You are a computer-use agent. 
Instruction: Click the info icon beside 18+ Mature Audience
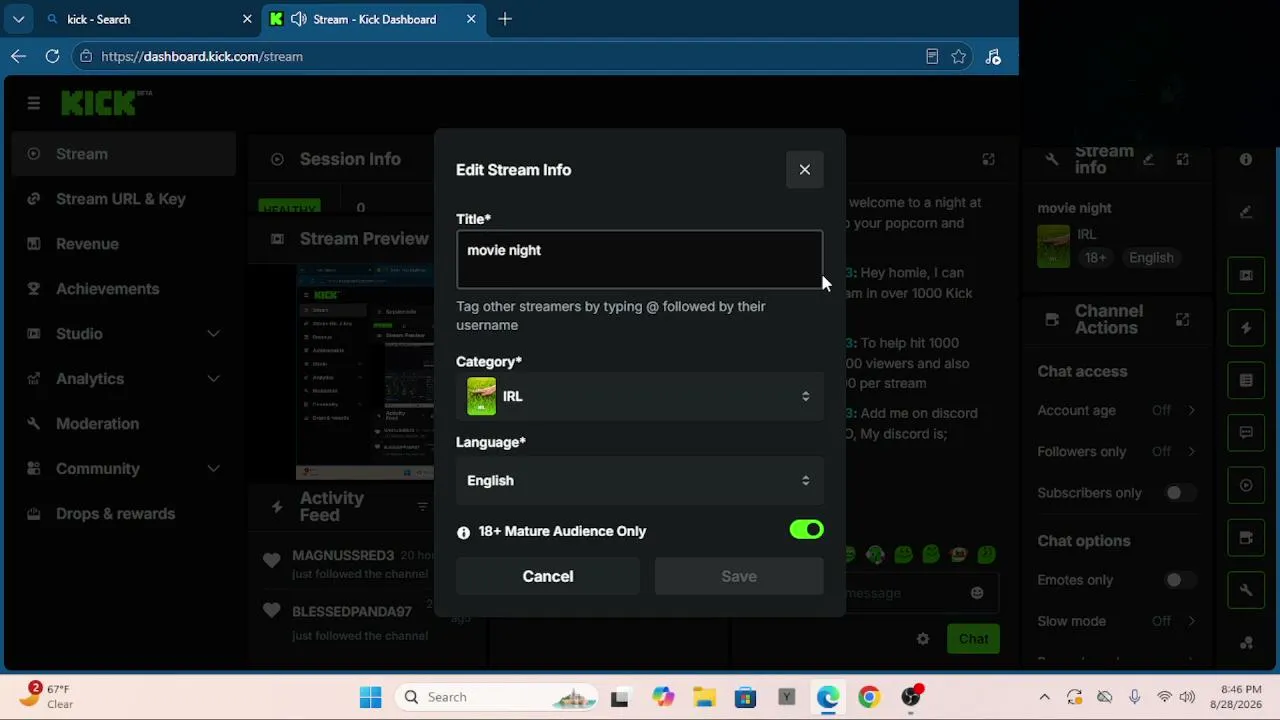click(x=463, y=533)
